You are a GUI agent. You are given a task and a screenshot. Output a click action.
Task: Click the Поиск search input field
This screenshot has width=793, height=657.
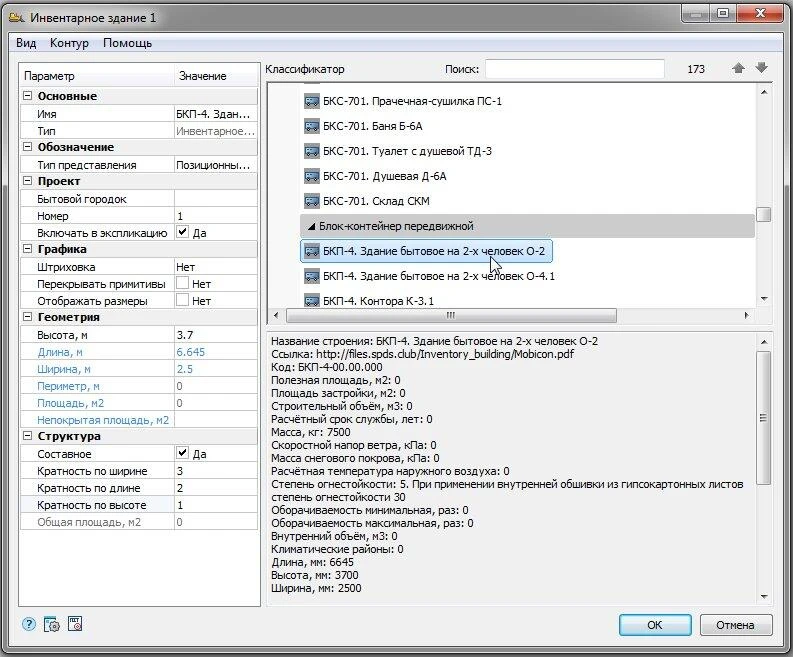coord(574,69)
